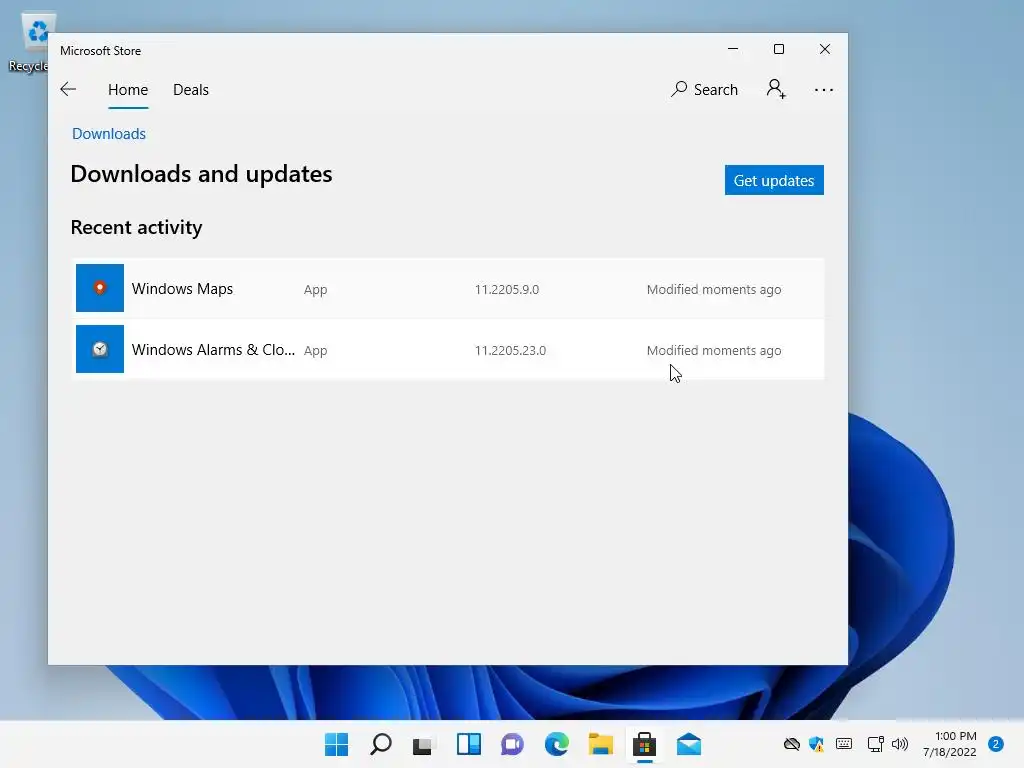Click the Get updates button
This screenshot has width=1024, height=768.
pos(774,180)
